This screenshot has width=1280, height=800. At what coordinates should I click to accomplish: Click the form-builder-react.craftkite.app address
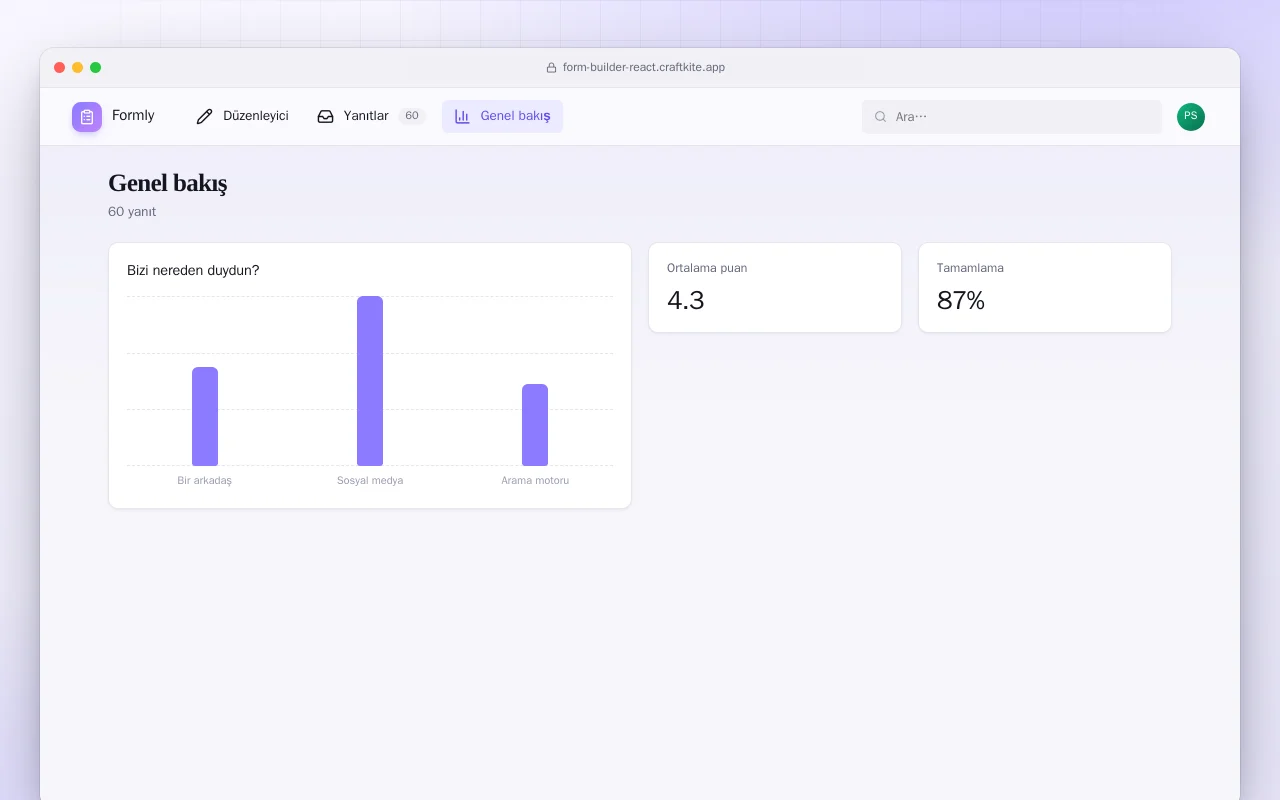pyautogui.click(x=644, y=68)
